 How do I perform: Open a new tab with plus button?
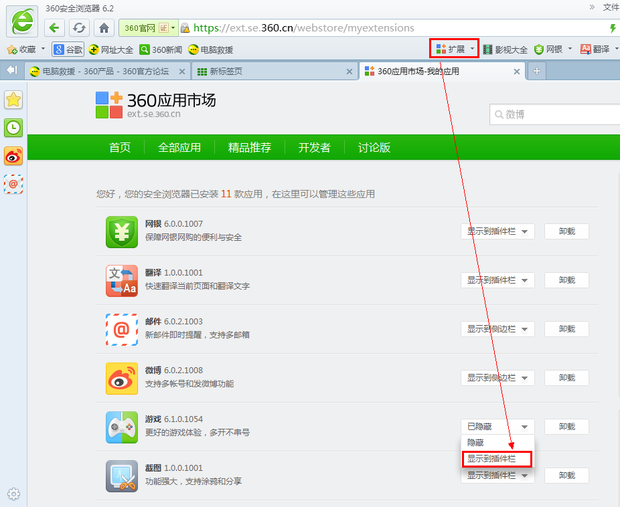click(x=537, y=71)
